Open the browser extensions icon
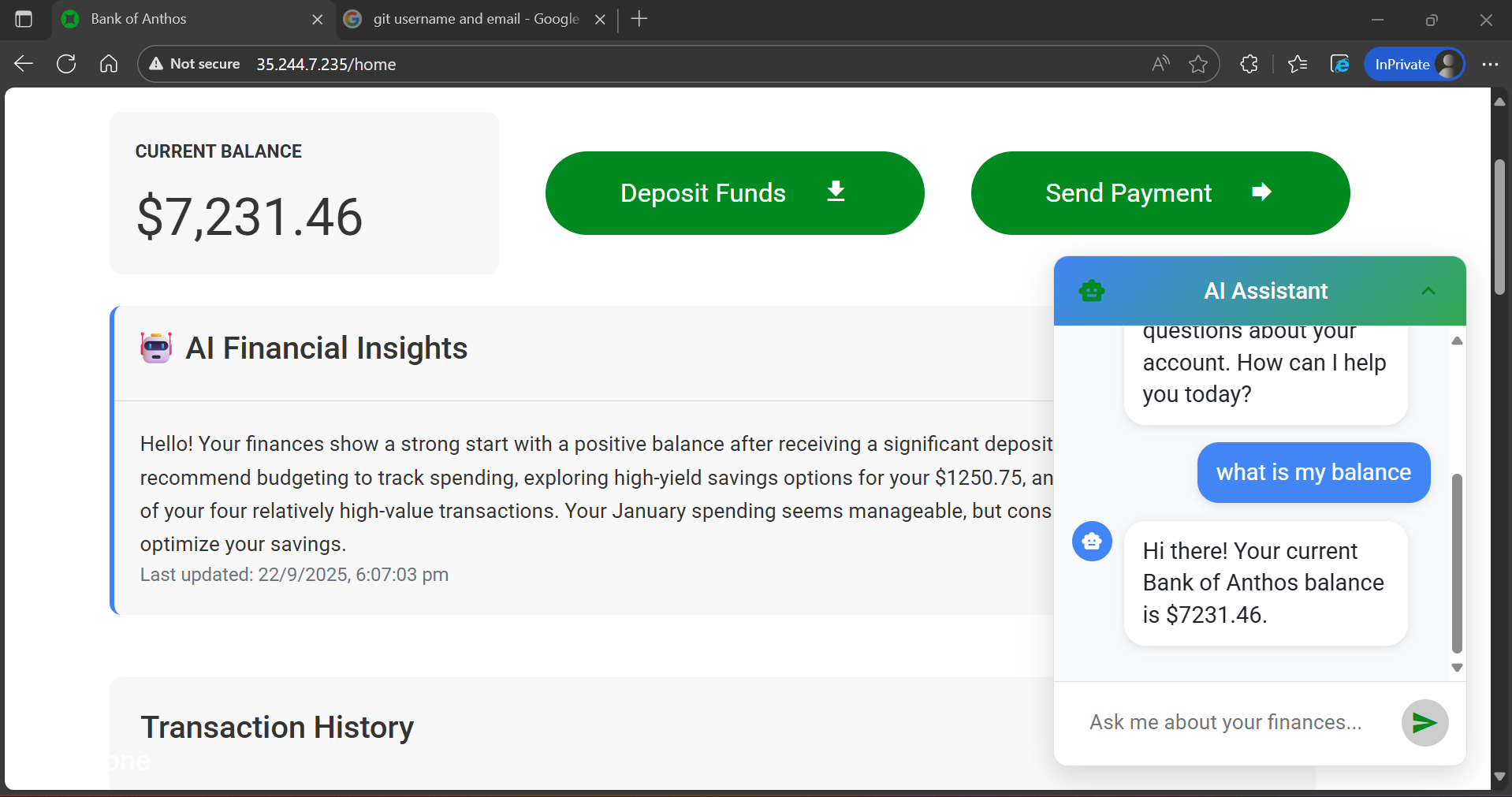This screenshot has height=797, width=1512. 1249,64
